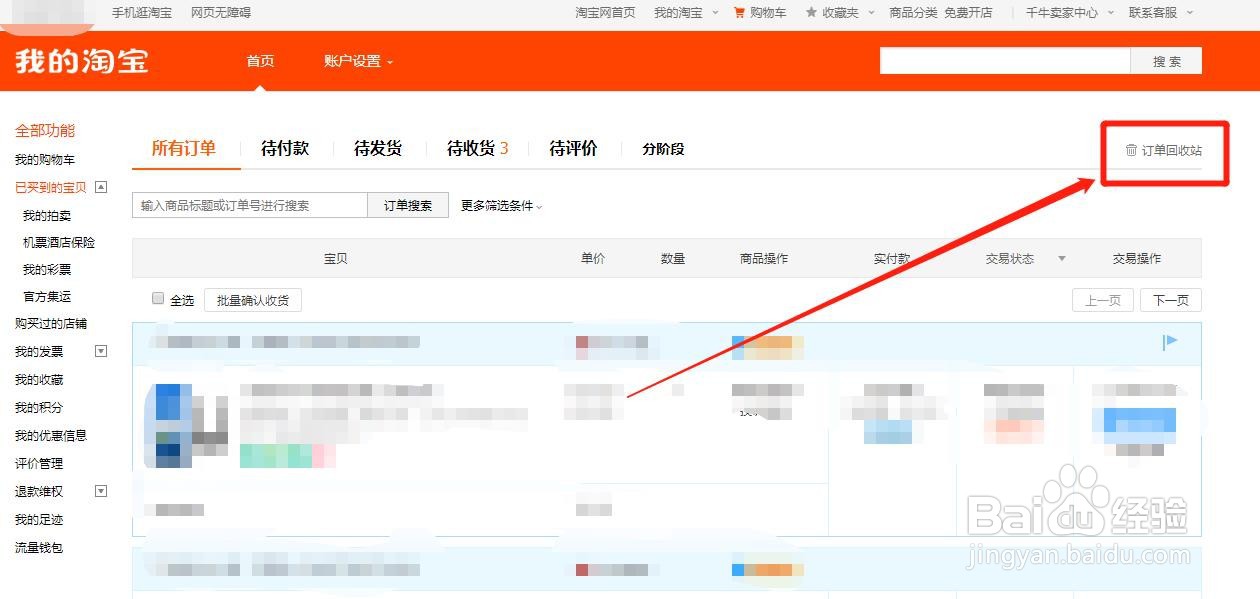
Task: Open the 收藏夹 dropdown arrow
Action: pyautogui.click(x=871, y=13)
